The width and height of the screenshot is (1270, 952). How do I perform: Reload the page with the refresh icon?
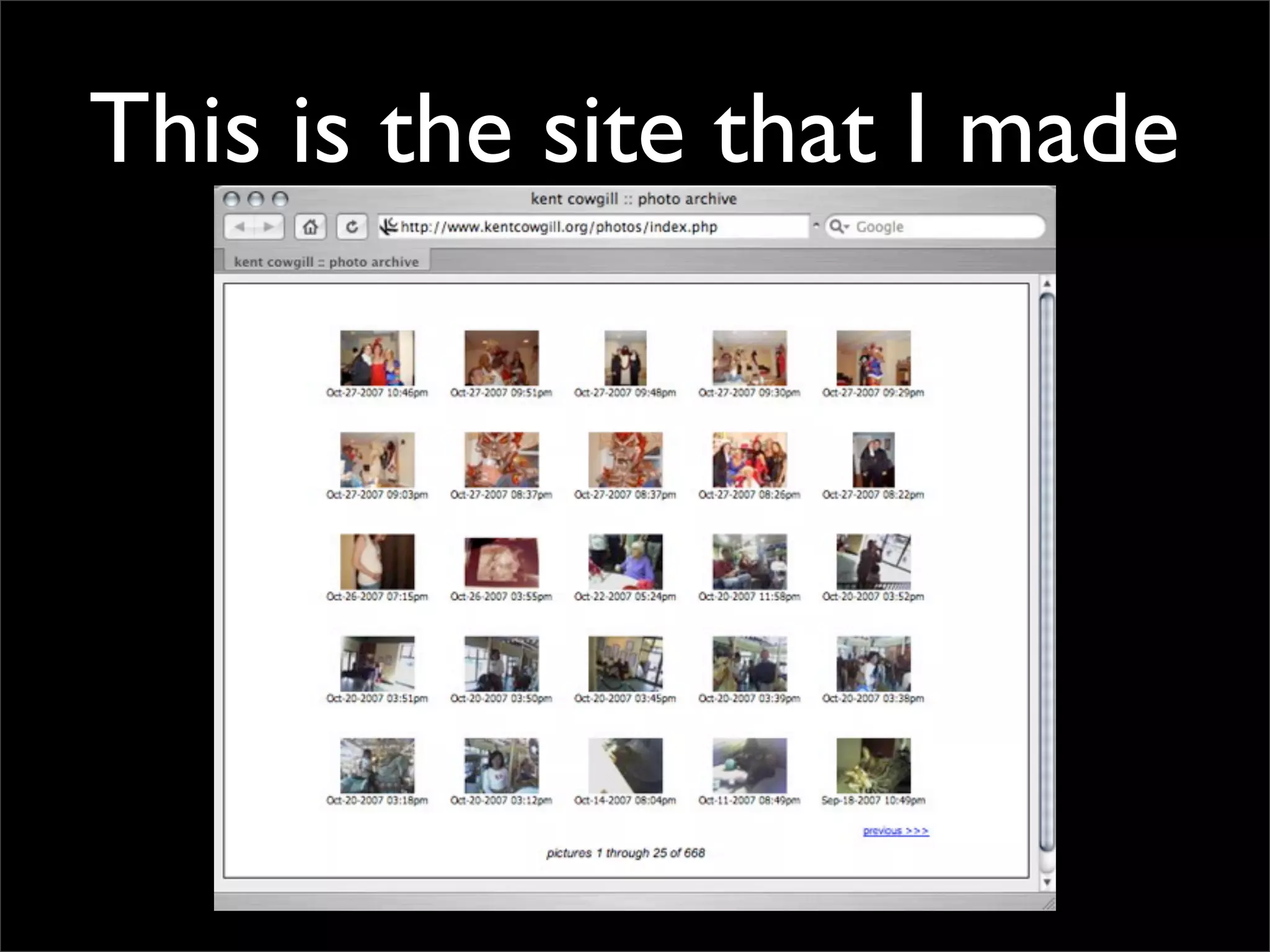(x=352, y=227)
